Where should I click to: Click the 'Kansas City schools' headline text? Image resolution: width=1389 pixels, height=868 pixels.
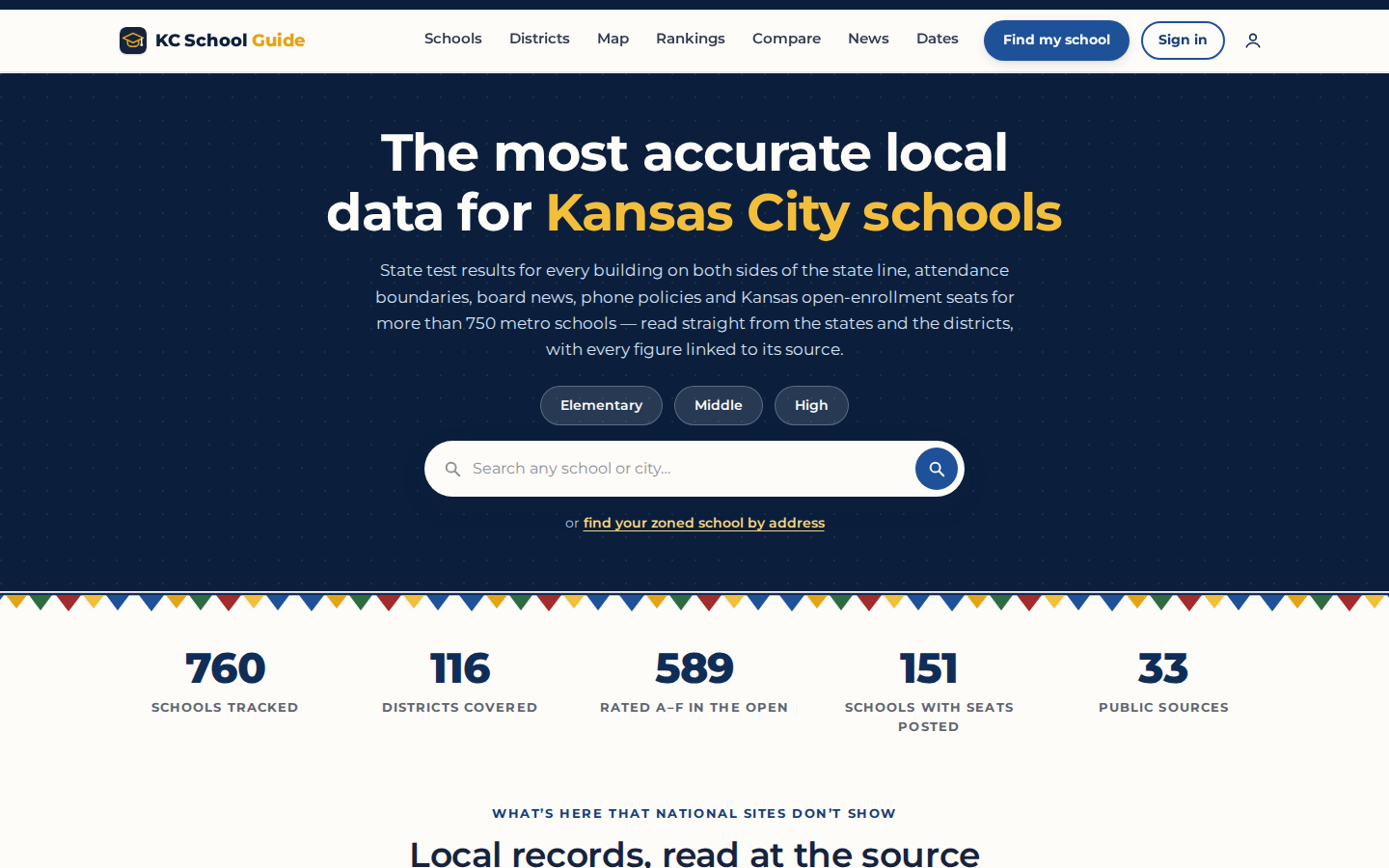coord(803,212)
